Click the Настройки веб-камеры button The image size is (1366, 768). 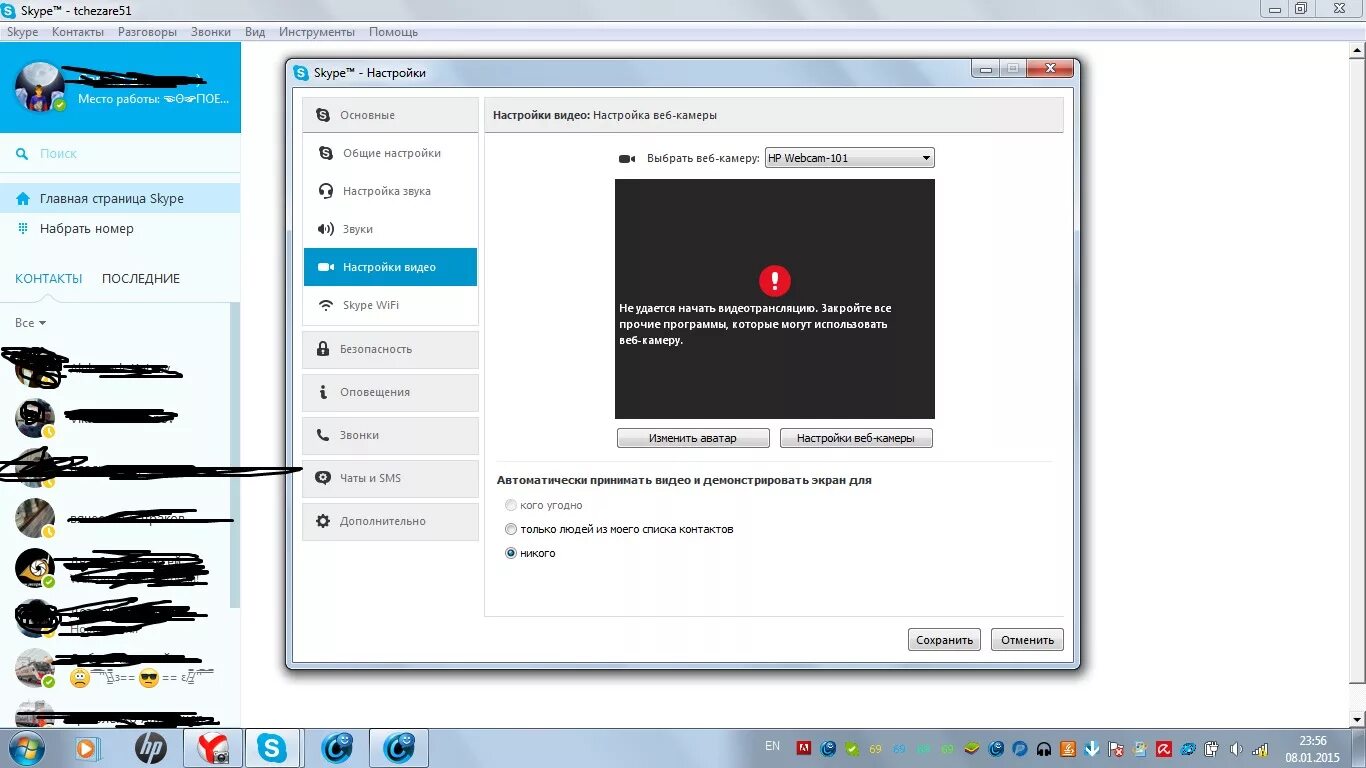(x=856, y=438)
